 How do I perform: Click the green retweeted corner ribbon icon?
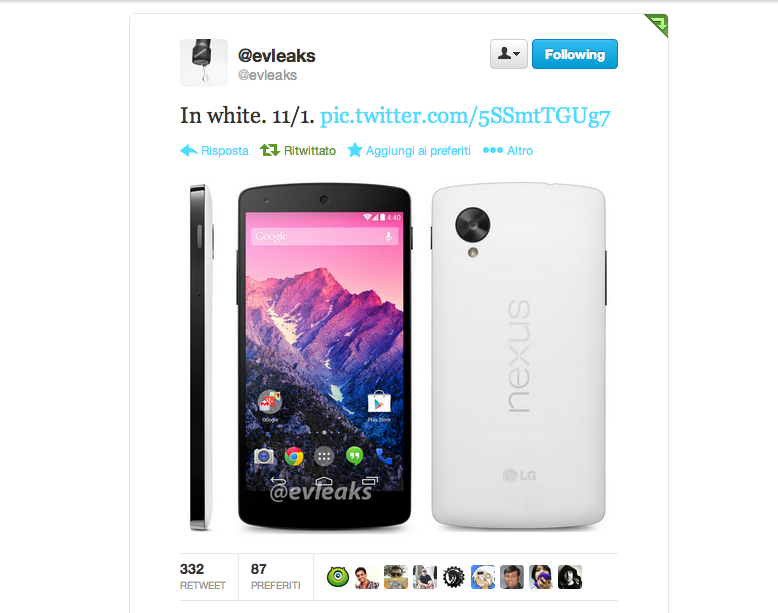tap(656, 25)
